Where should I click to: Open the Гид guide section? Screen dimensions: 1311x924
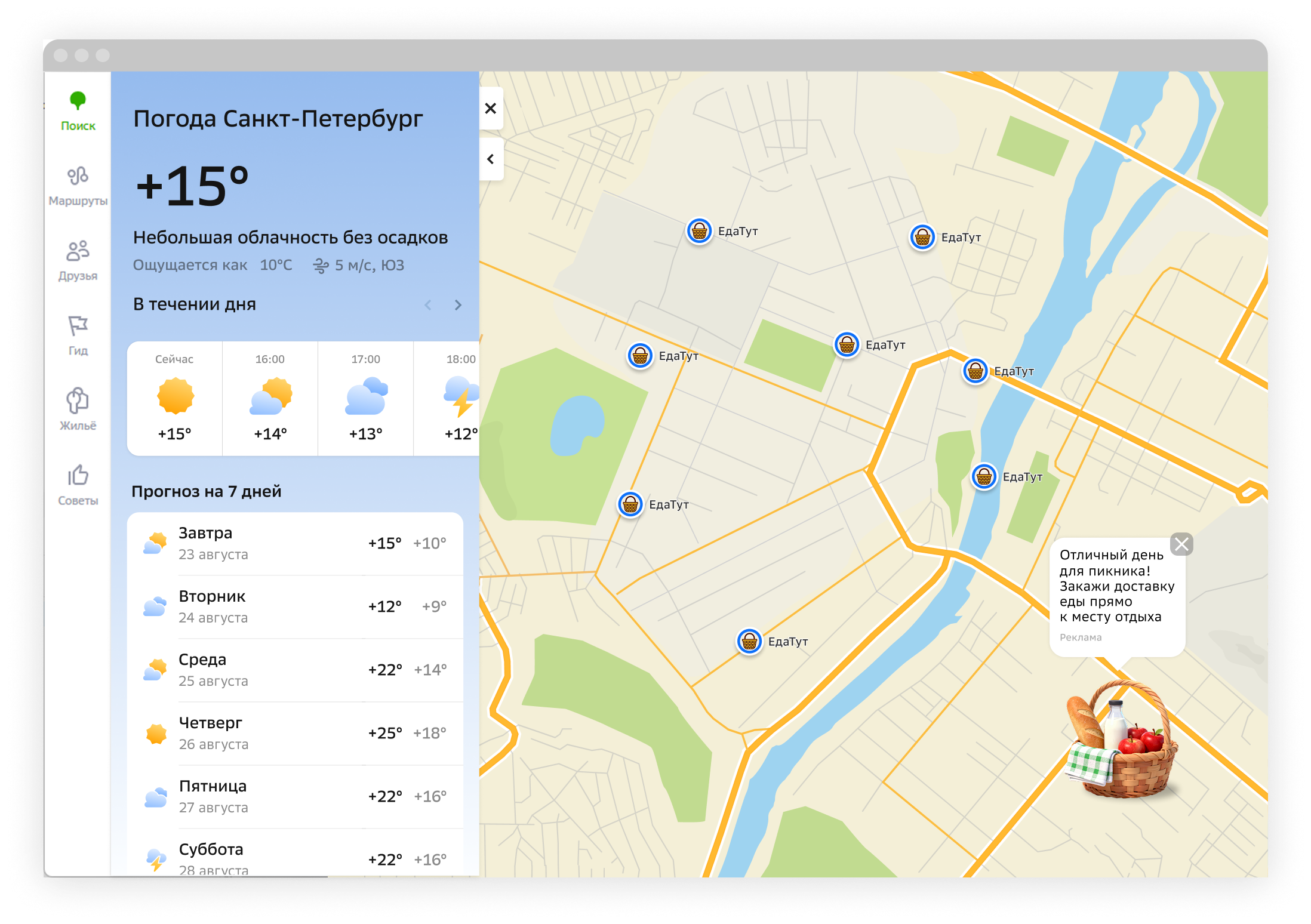click(78, 335)
